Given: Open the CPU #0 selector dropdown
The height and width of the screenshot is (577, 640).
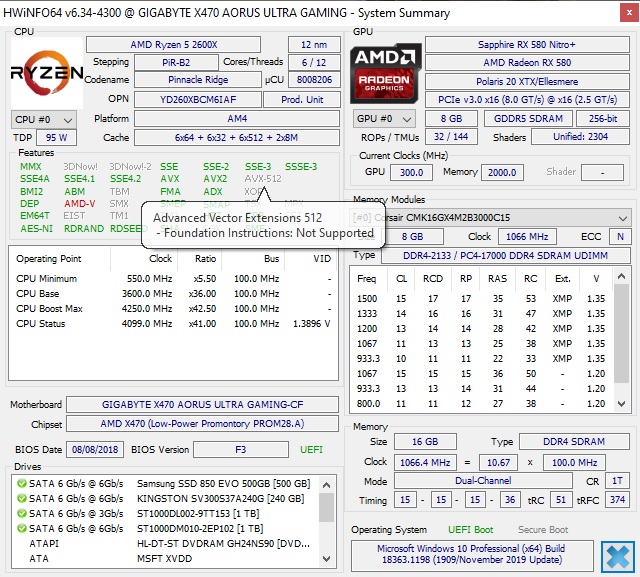Looking at the screenshot, I should coord(44,120).
